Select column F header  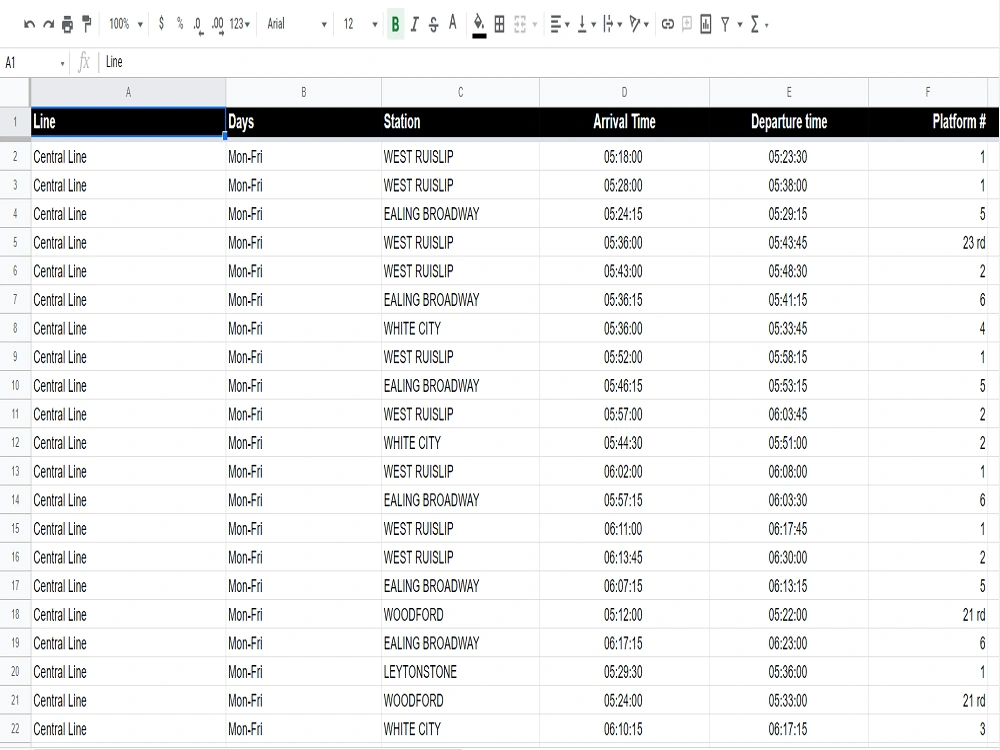928,92
